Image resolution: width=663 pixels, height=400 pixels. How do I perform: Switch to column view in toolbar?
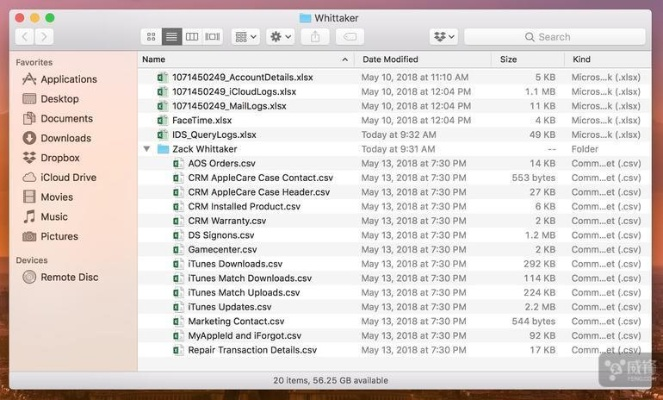(x=192, y=37)
